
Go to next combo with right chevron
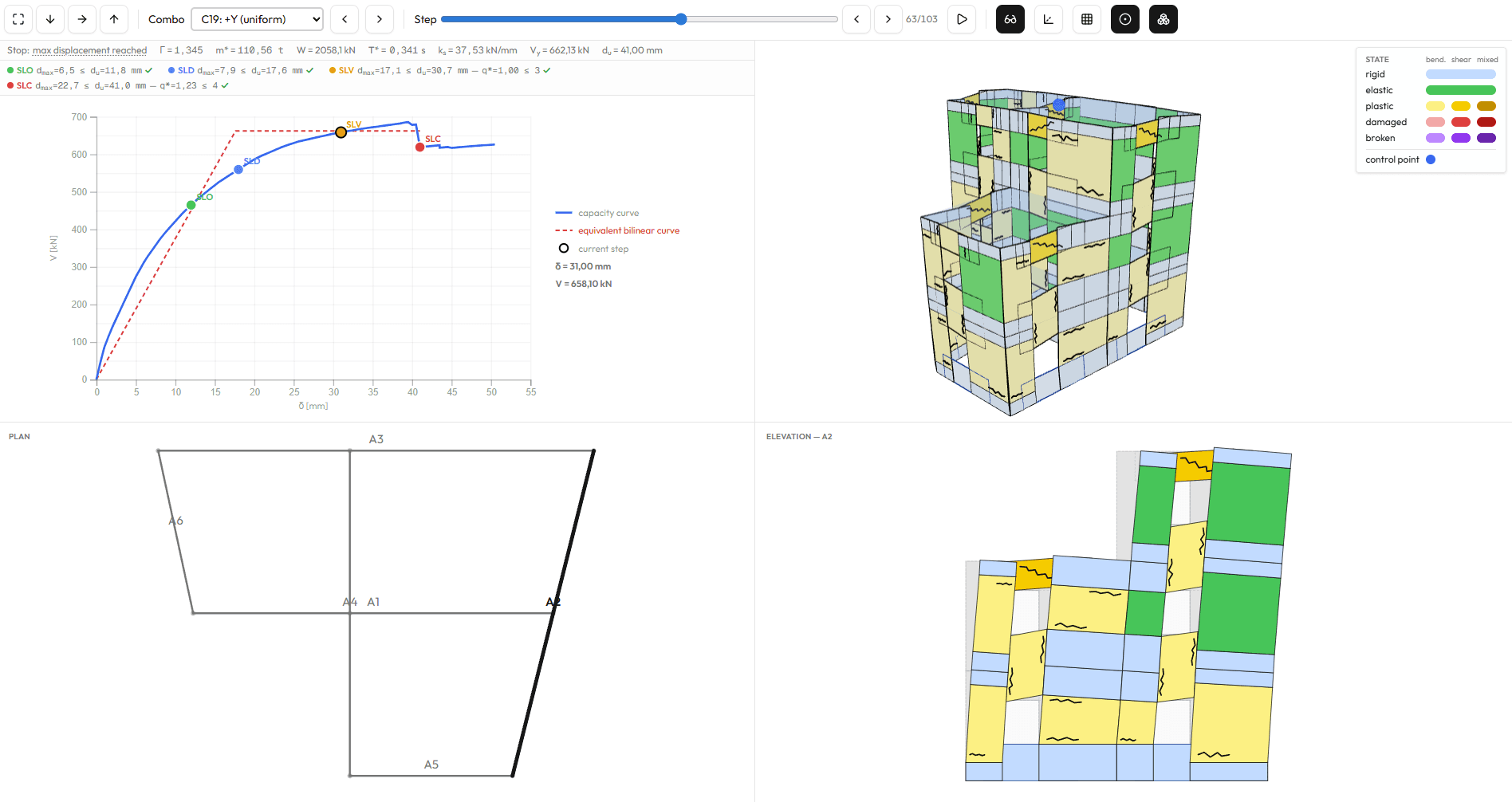tap(380, 19)
